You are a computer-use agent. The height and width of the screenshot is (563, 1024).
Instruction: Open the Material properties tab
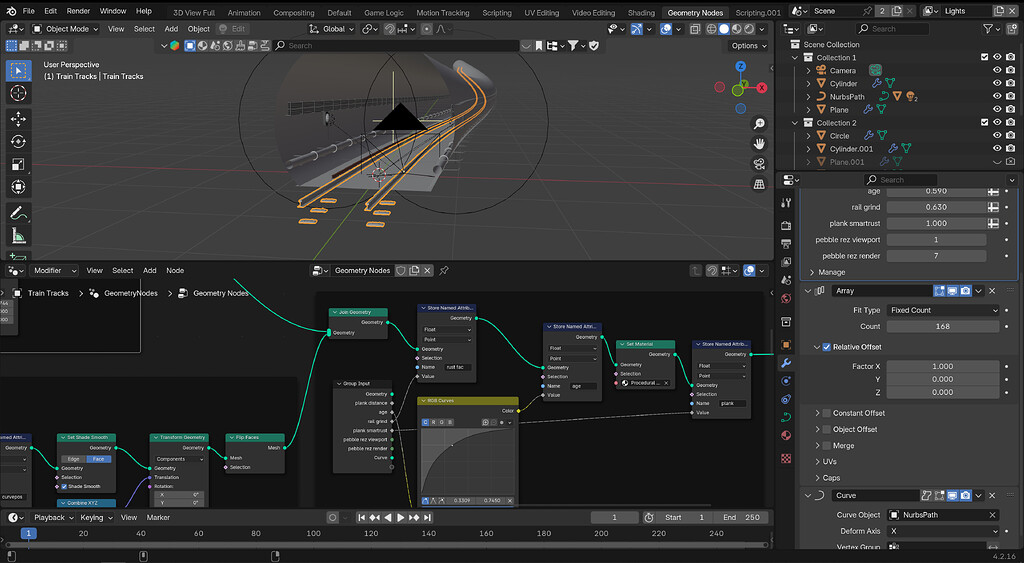coord(786,436)
